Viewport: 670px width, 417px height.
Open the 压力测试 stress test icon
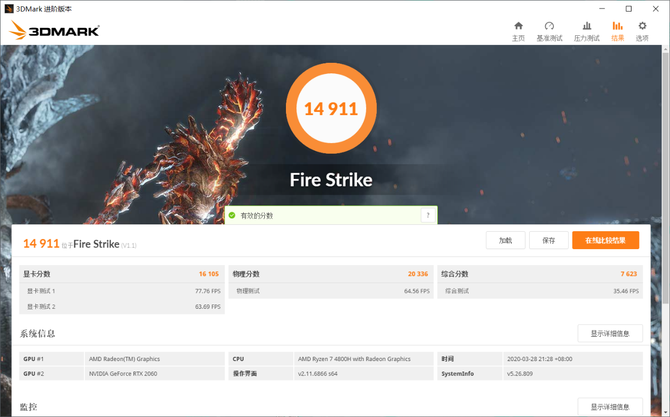pos(585,27)
